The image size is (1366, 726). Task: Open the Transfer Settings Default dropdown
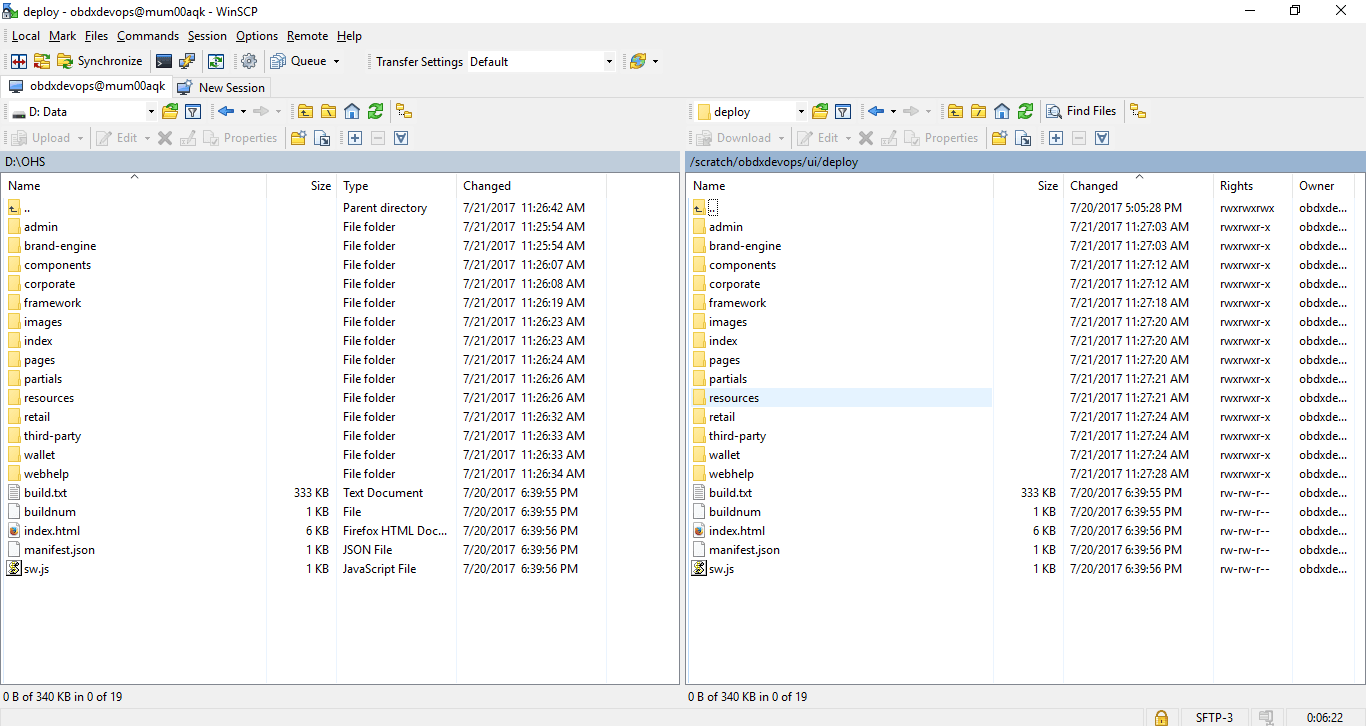pos(608,61)
